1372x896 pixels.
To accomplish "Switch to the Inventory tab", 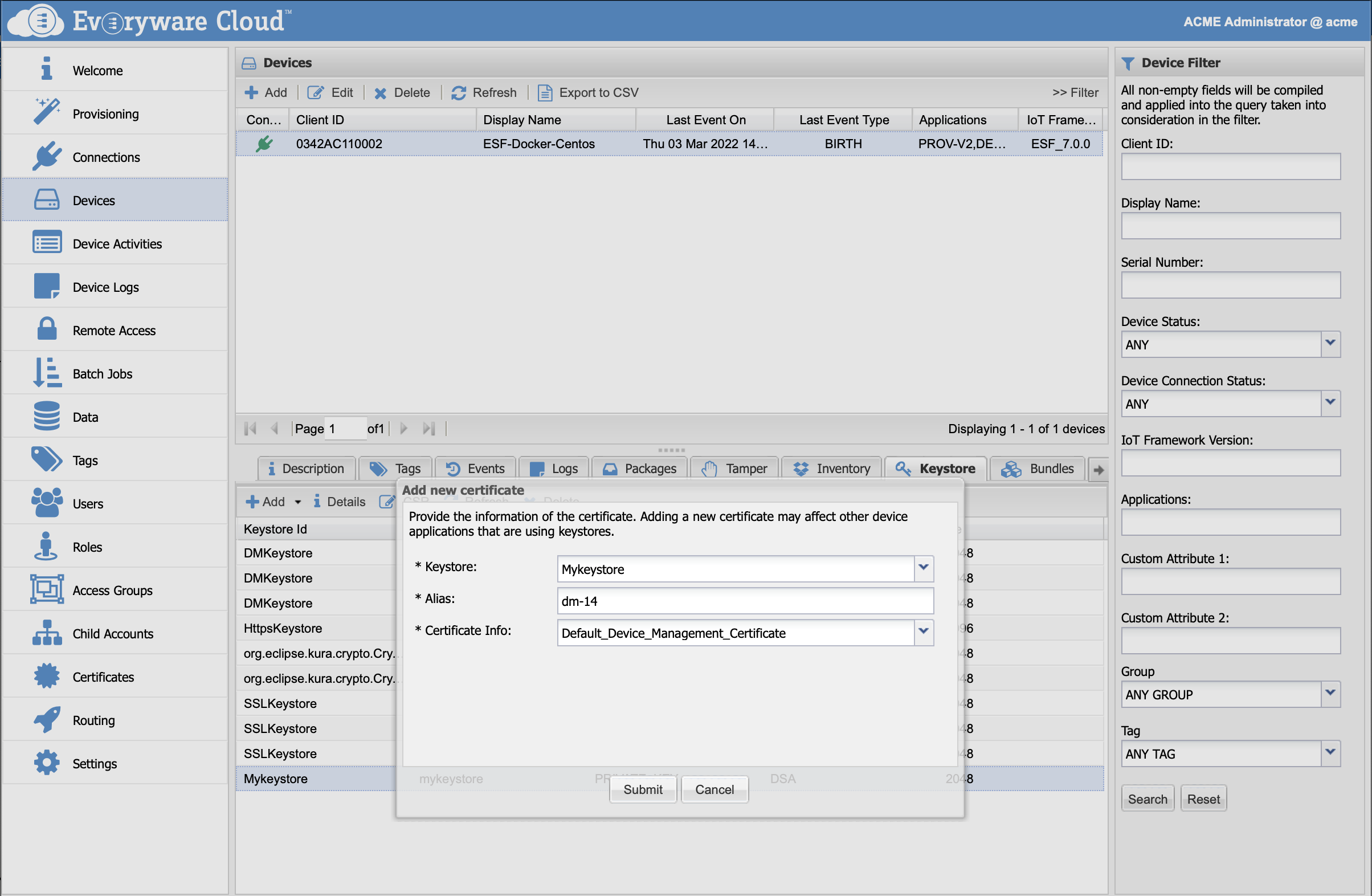I will click(x=831, y=468).
